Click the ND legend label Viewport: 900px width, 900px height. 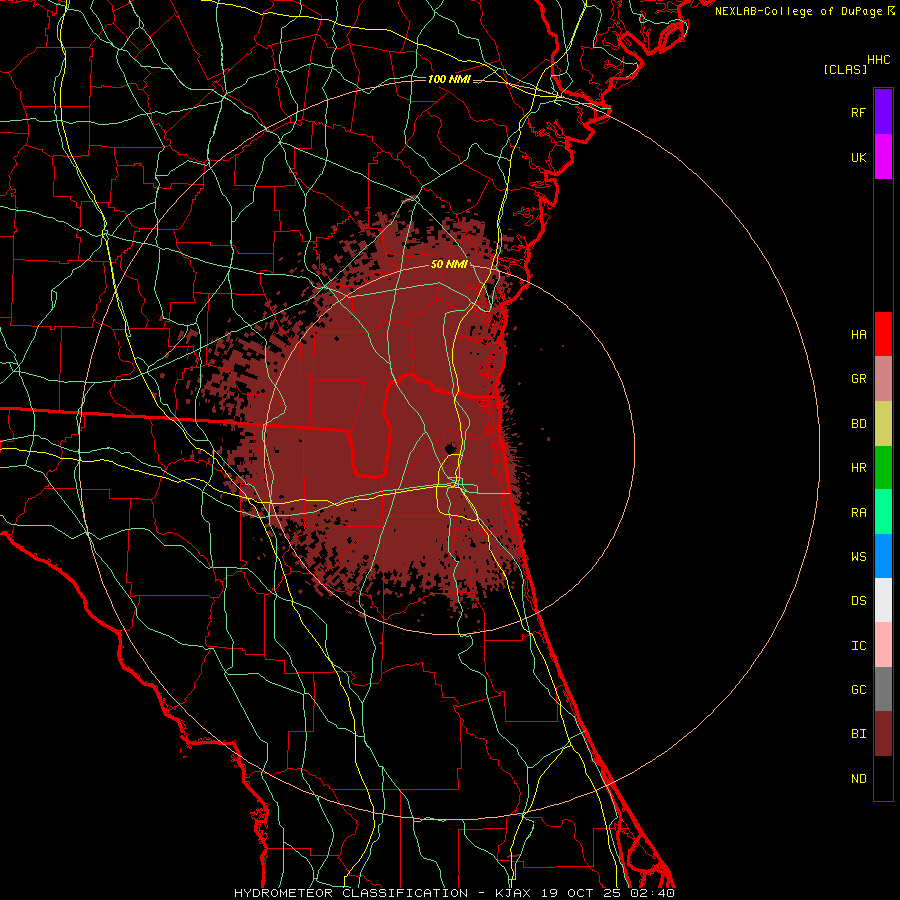pos(858,779)
